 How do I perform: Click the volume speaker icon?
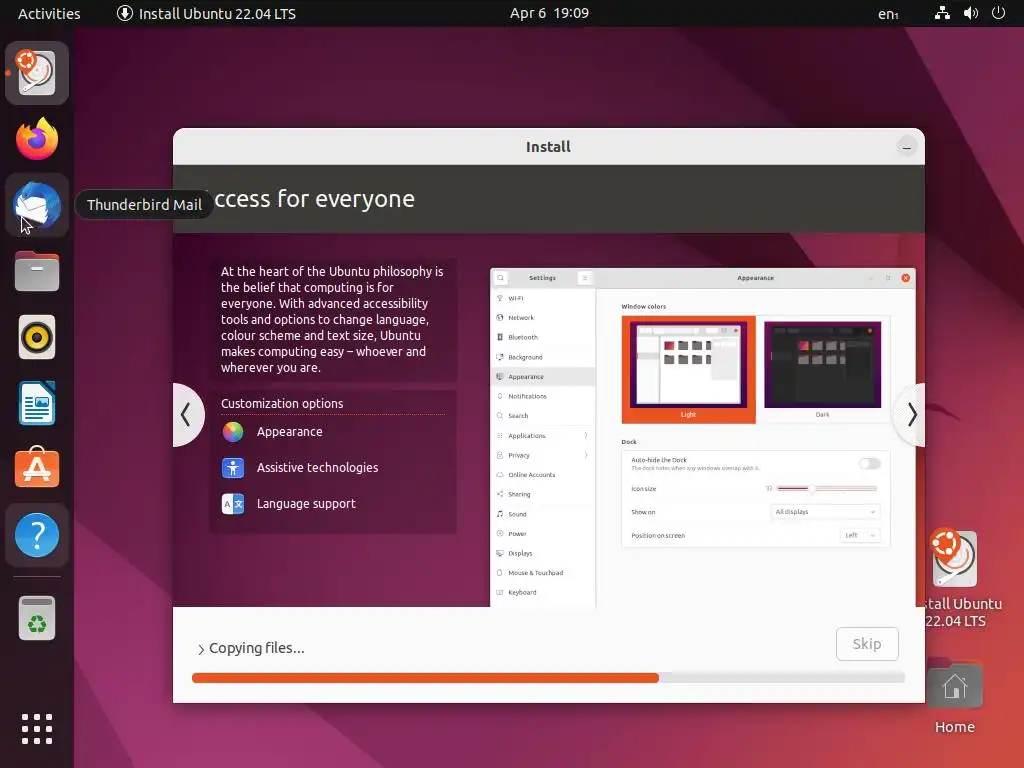coord(970,13)
